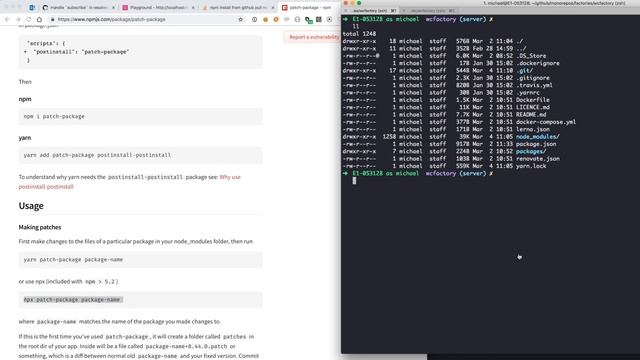Click the circled-i extension icon
The image size is (640, 360).
coord(254,19)
